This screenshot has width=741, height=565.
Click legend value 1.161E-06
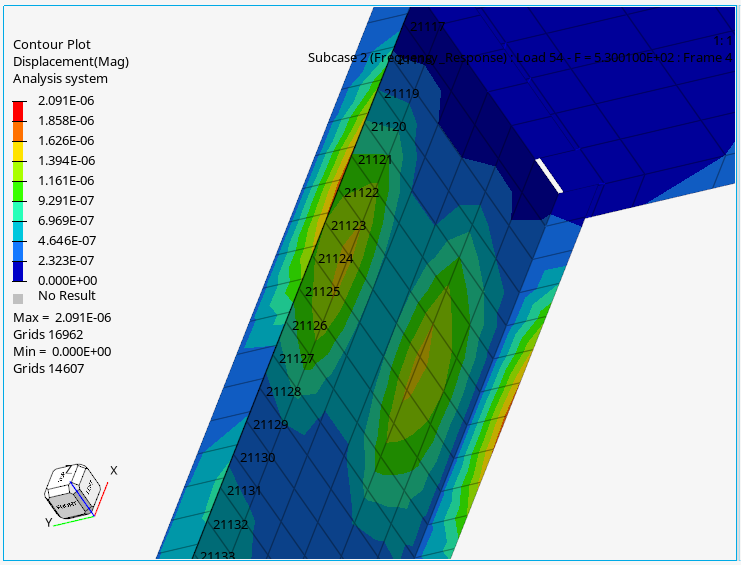66,180
